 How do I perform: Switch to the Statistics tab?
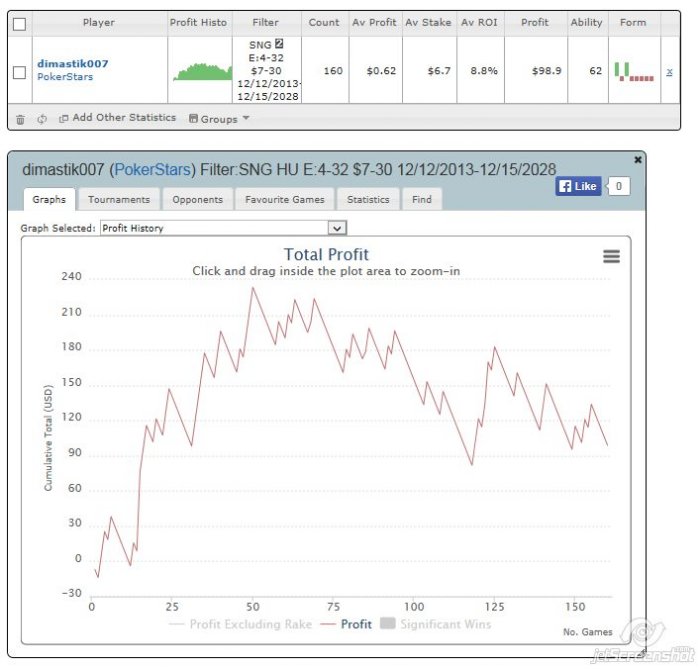point(368,199)
